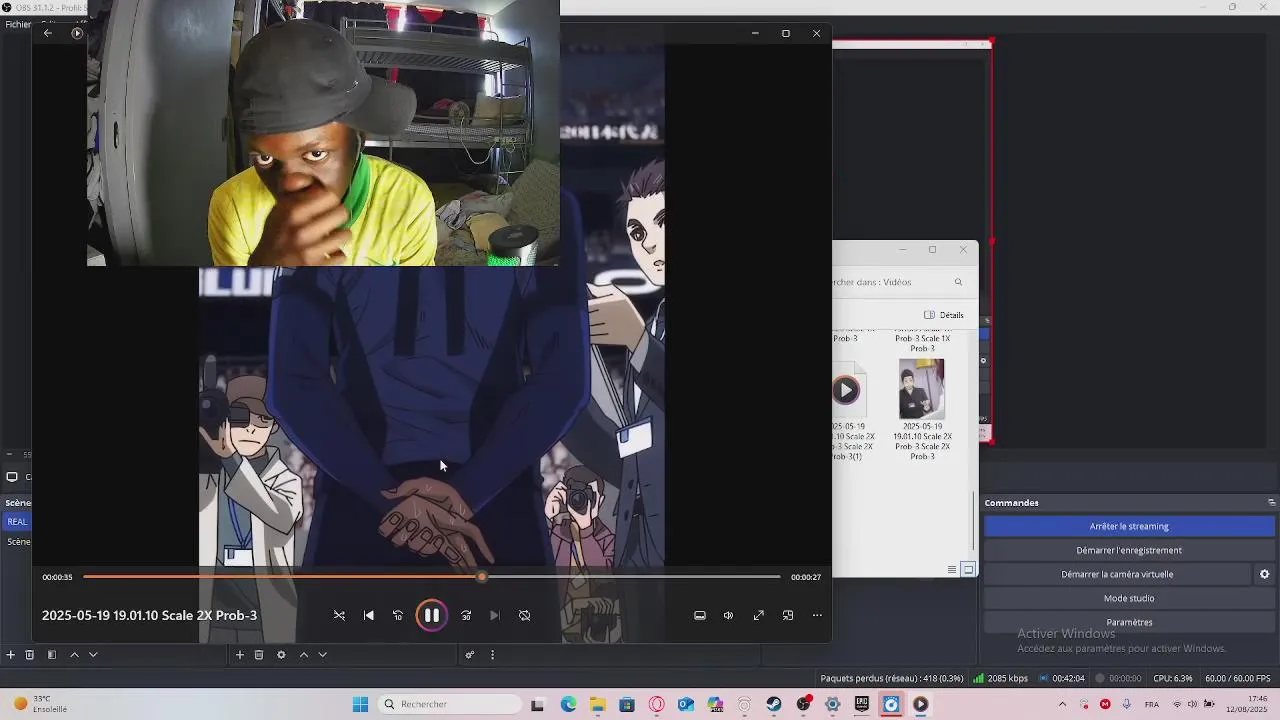Move the OBS source up

pyautogui.click(x=304, y=655)
